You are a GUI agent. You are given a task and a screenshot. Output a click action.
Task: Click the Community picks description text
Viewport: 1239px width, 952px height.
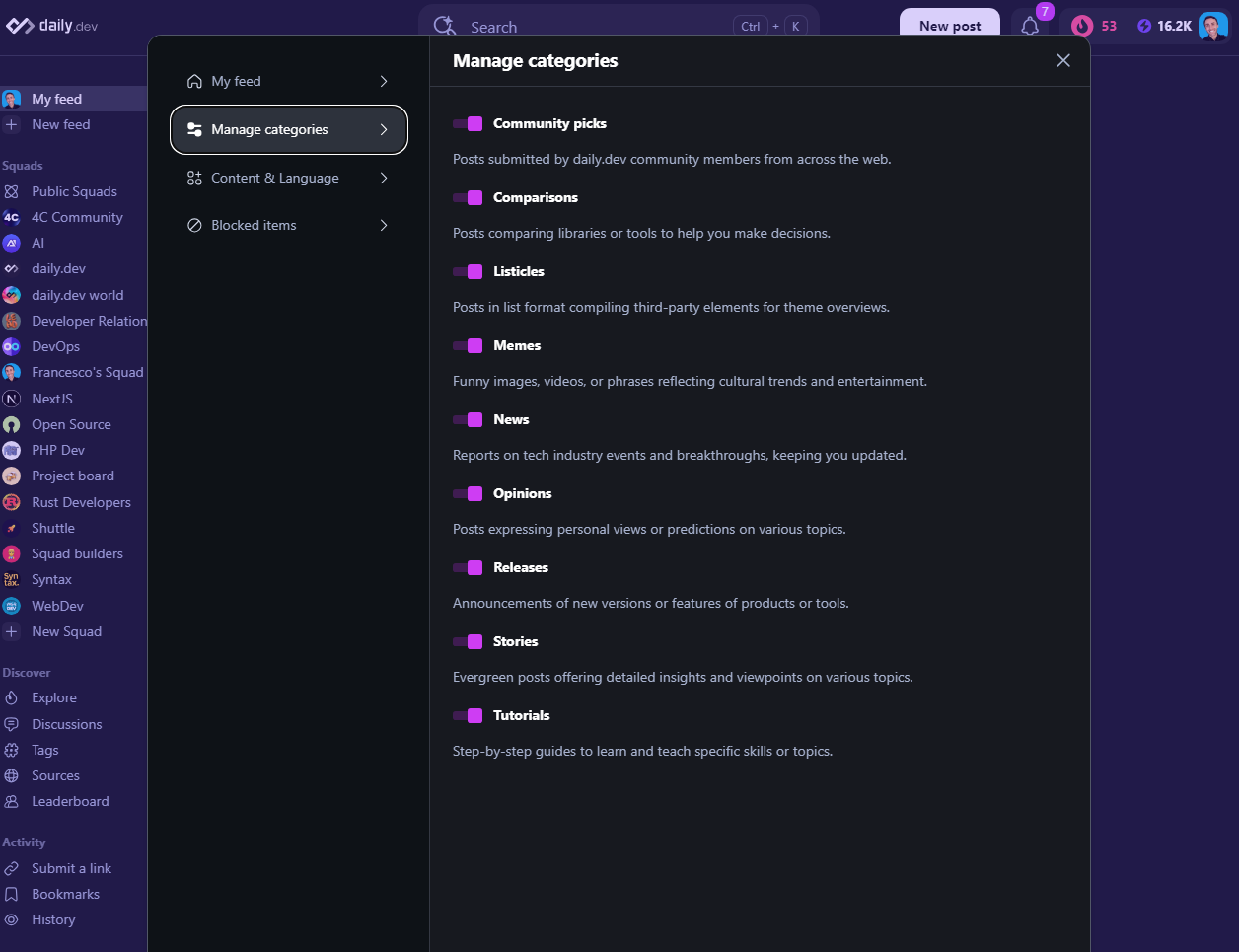coord(672,159)
